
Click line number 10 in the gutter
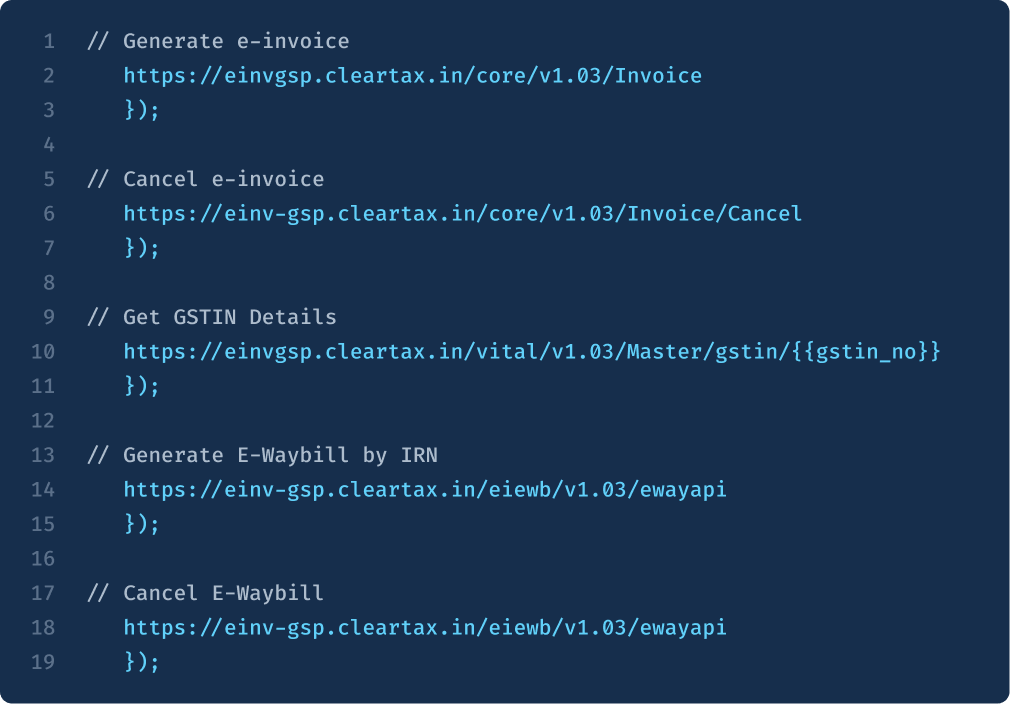[43, 352]
